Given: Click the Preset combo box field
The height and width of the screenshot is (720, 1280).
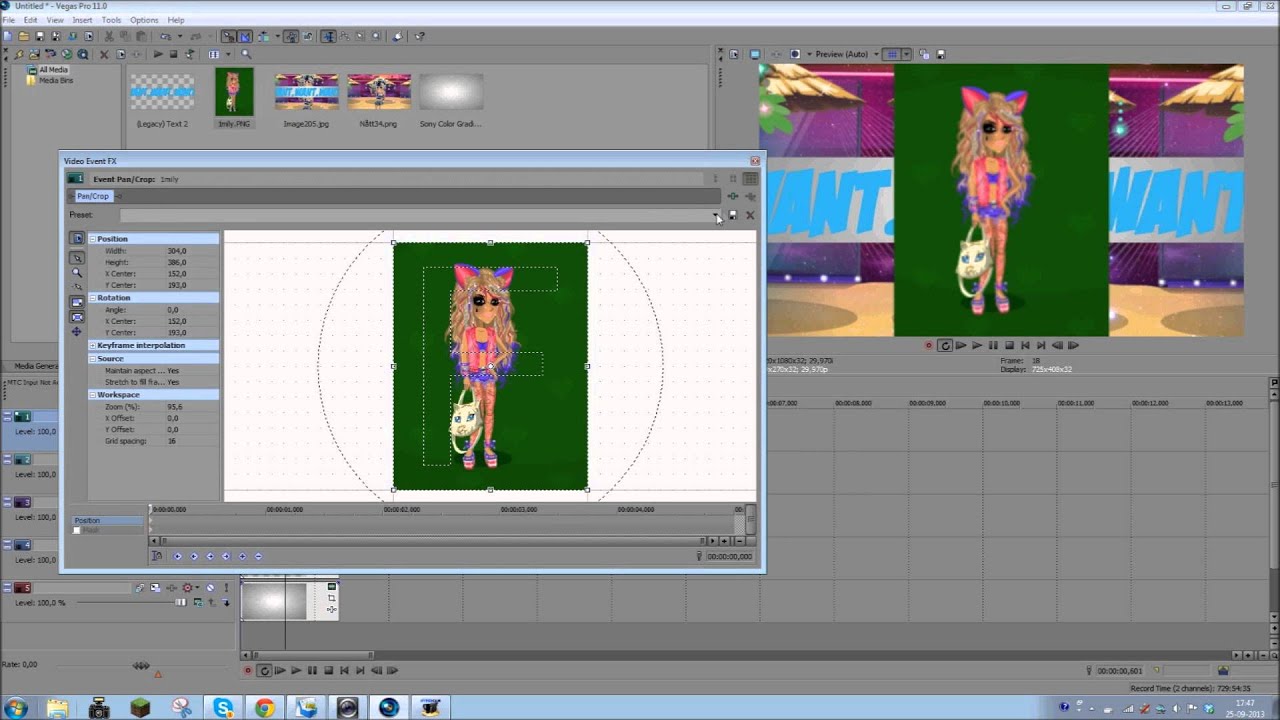Looking at the screenshot, I should point(420,215).
